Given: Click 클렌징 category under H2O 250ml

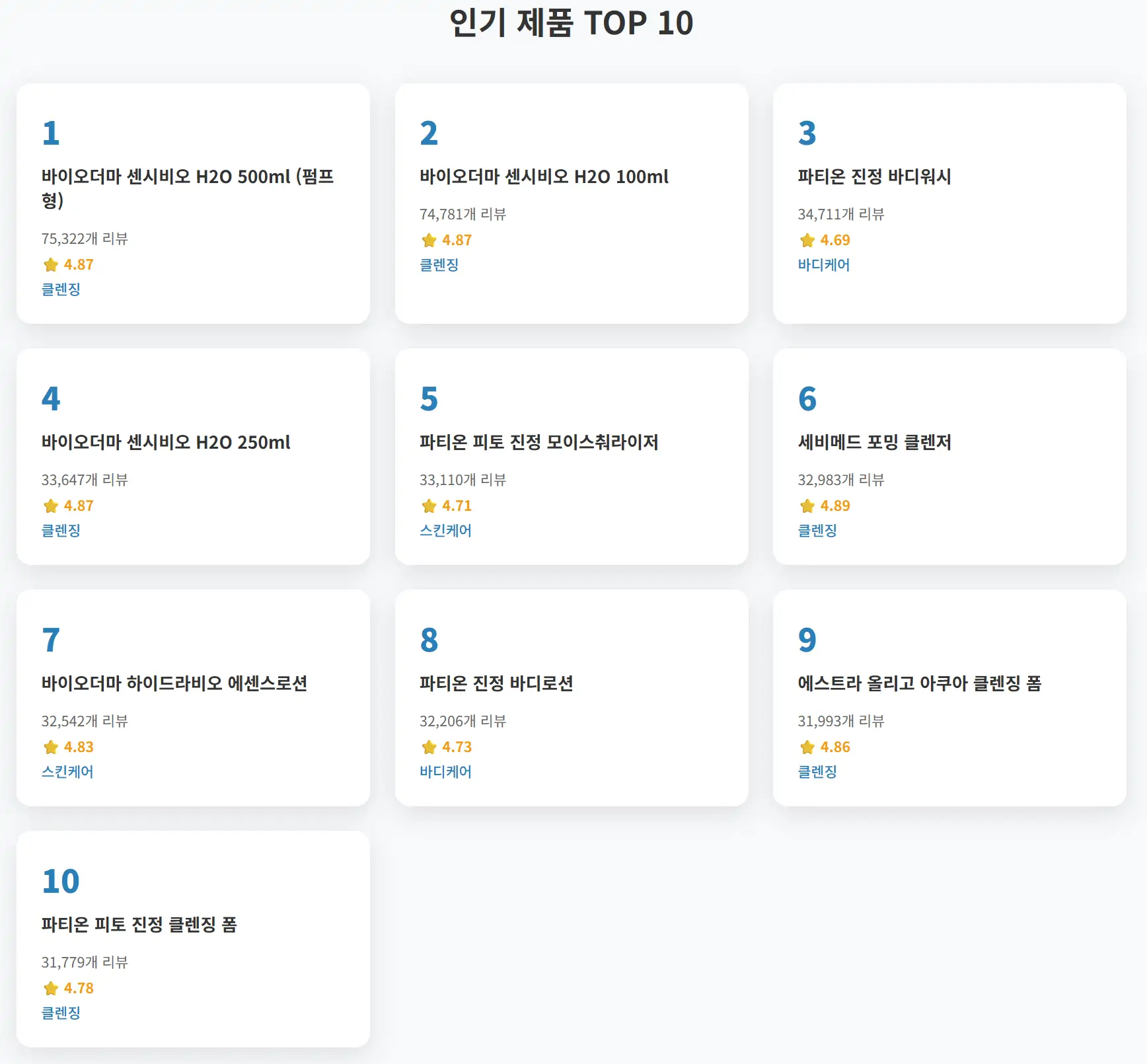Looking at the screenshot, I should pos(61,531).
